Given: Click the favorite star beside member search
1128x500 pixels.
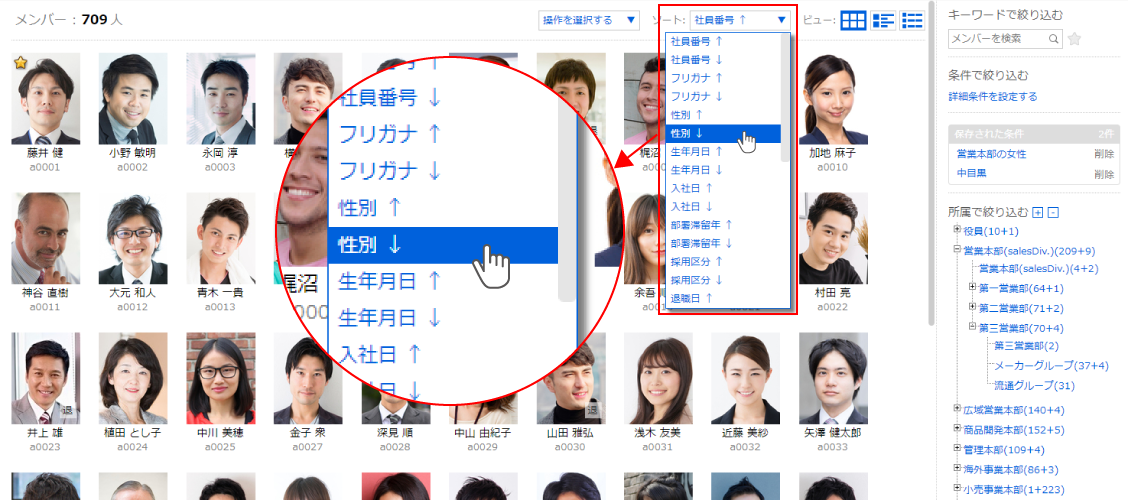Looking at the screenshot, I should point(1074,39).
